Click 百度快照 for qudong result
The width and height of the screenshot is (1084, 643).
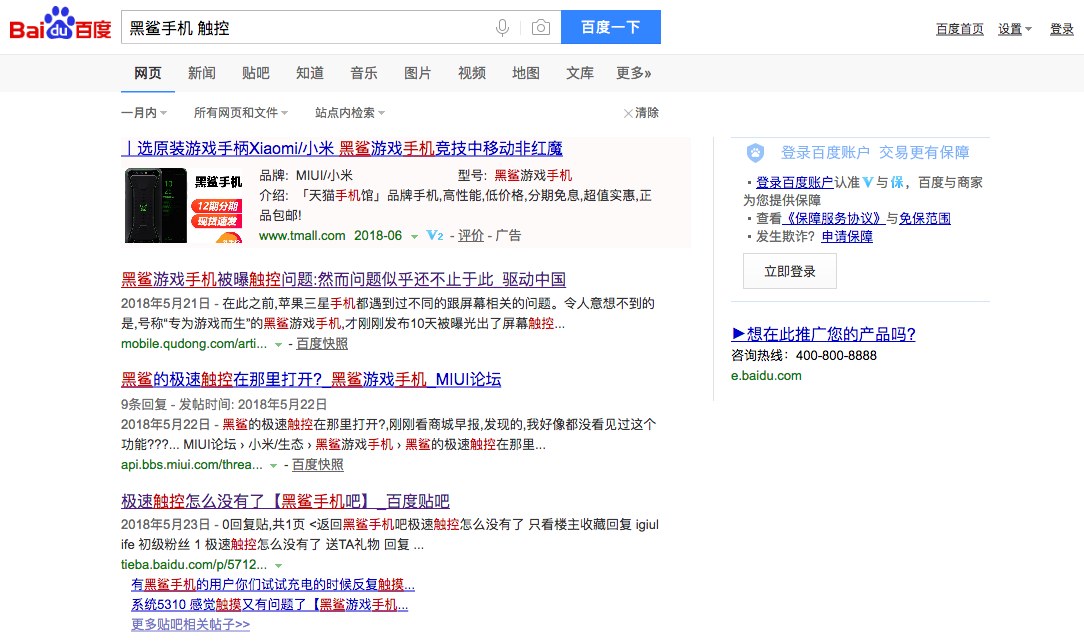(x=322, y=344)
